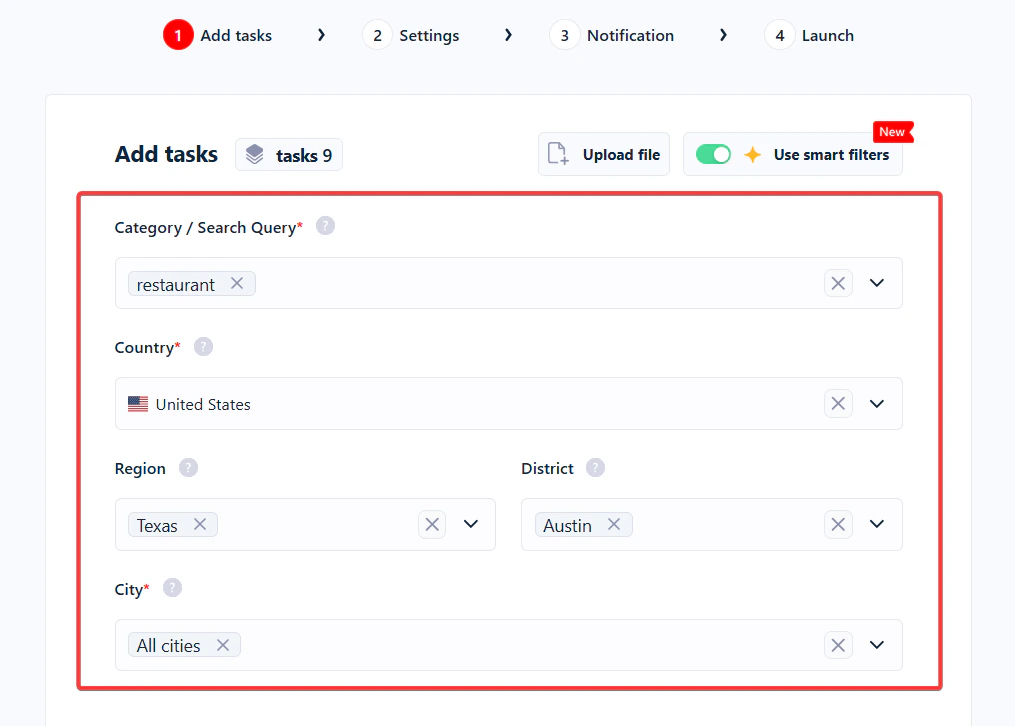This screenshot has height=726, width=1015.
Task: Click the Add tasks heading
Action: [x=166, y=154]
